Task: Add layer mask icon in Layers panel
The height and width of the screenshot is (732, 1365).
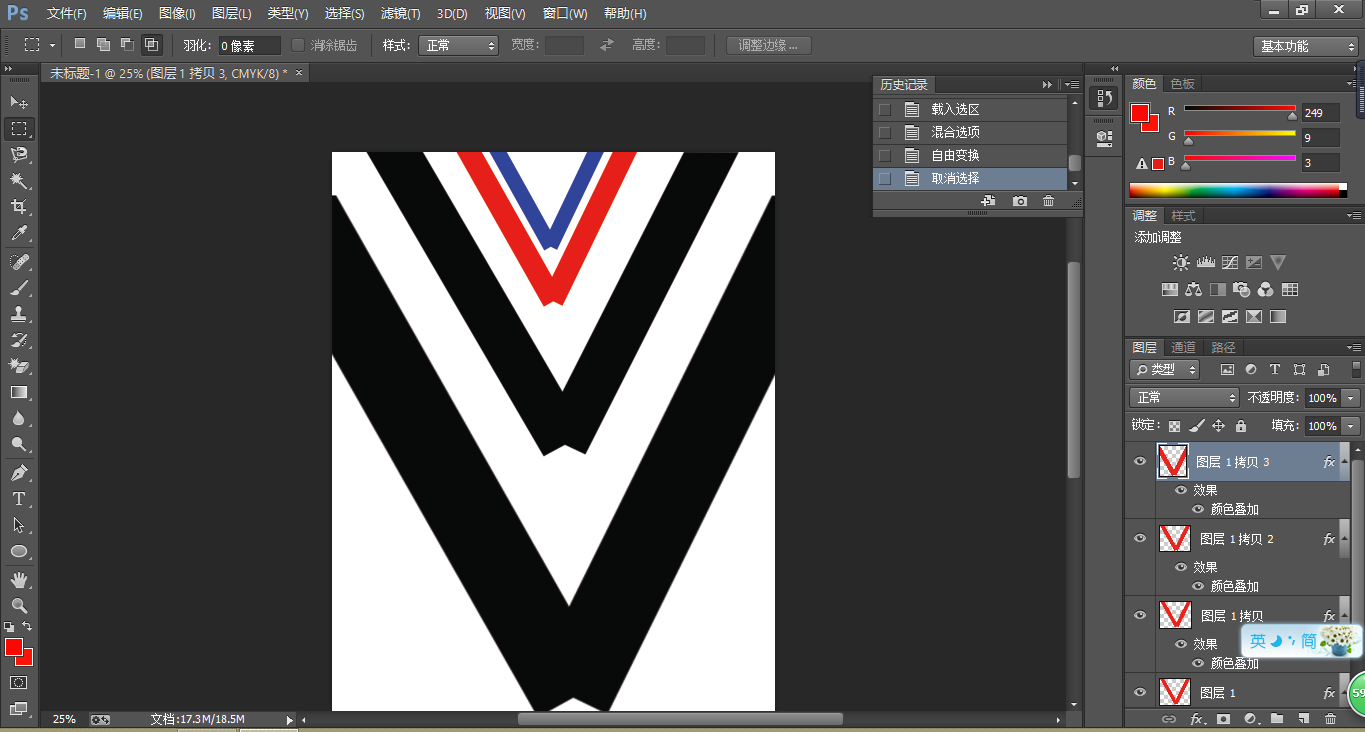Action: [1222, 719]
